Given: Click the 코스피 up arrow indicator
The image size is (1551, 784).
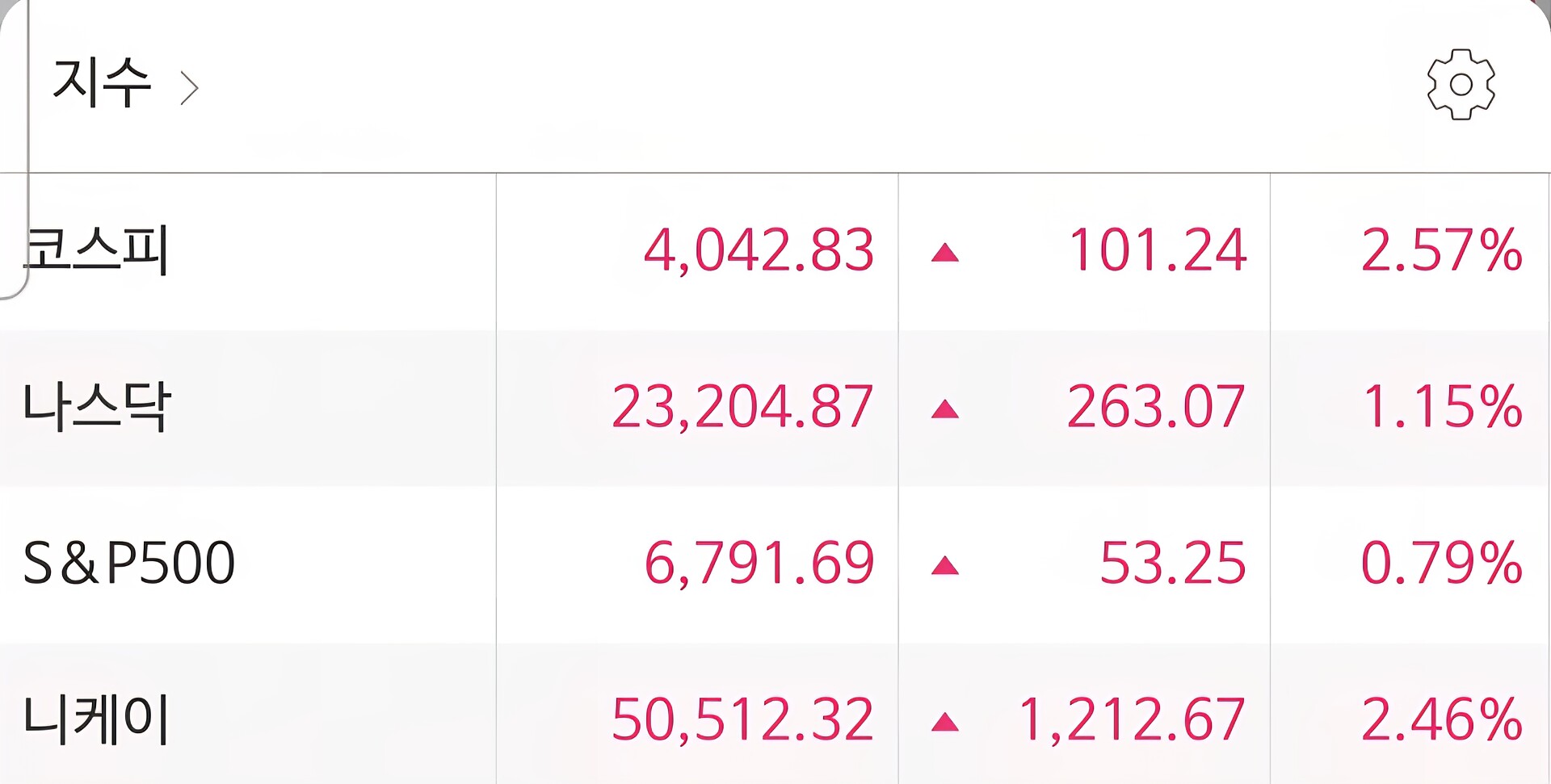Looking at the screenshot, I should tap(944, 254).
